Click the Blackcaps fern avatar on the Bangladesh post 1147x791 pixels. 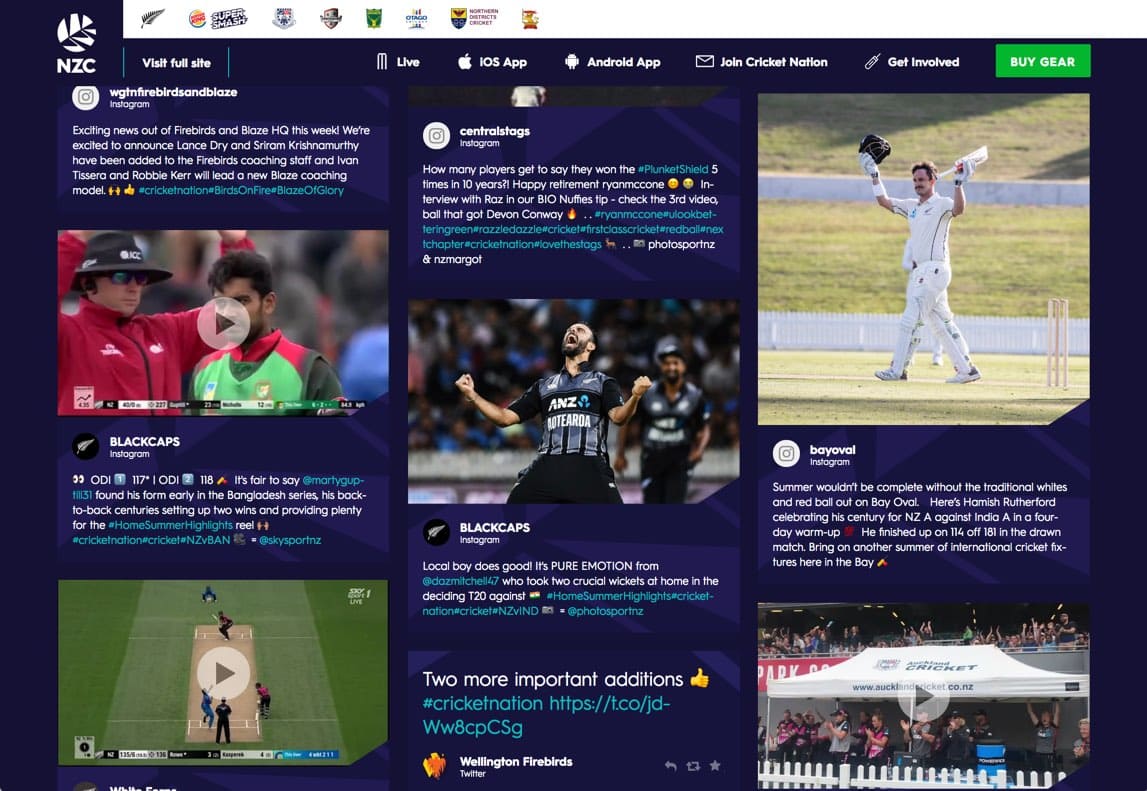86,446
